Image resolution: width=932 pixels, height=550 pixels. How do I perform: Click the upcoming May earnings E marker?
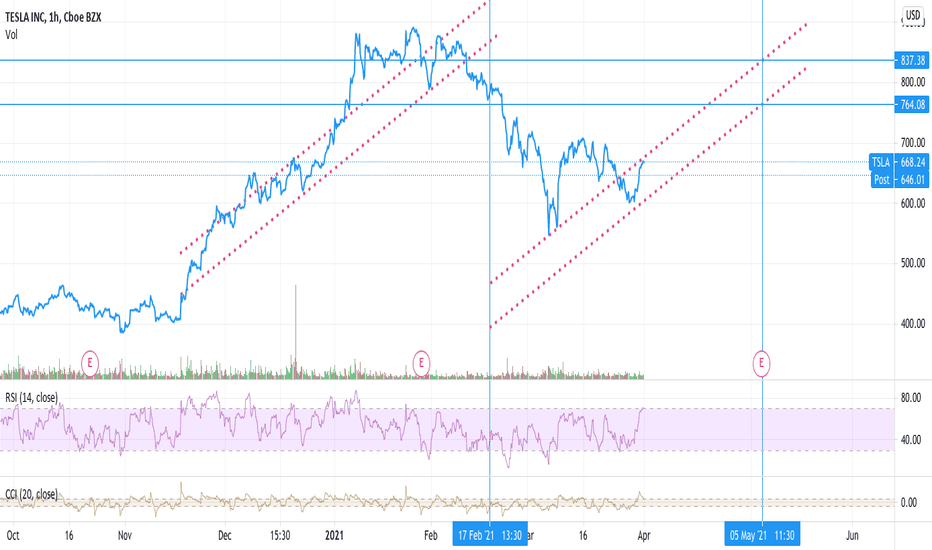[761, 363]
